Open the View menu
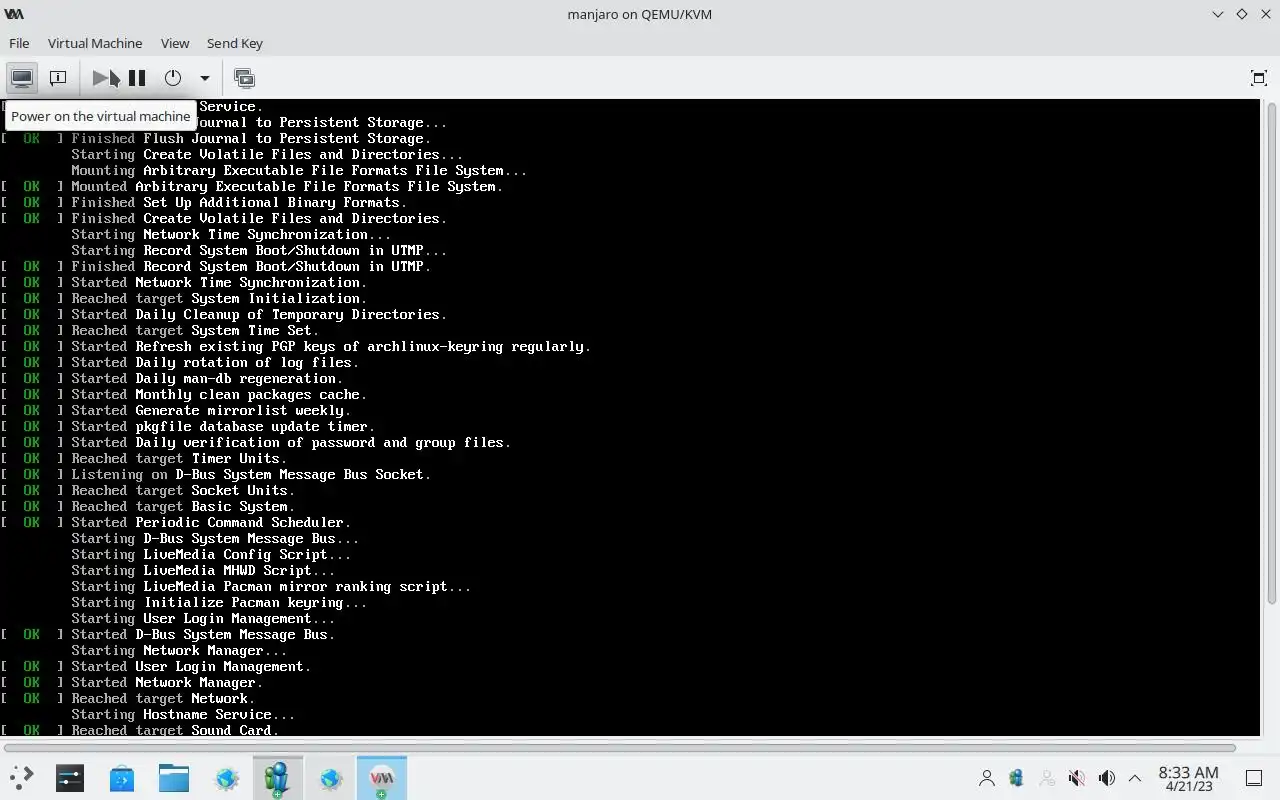This screenshot has width=1280, height=800. pos(175,43)
